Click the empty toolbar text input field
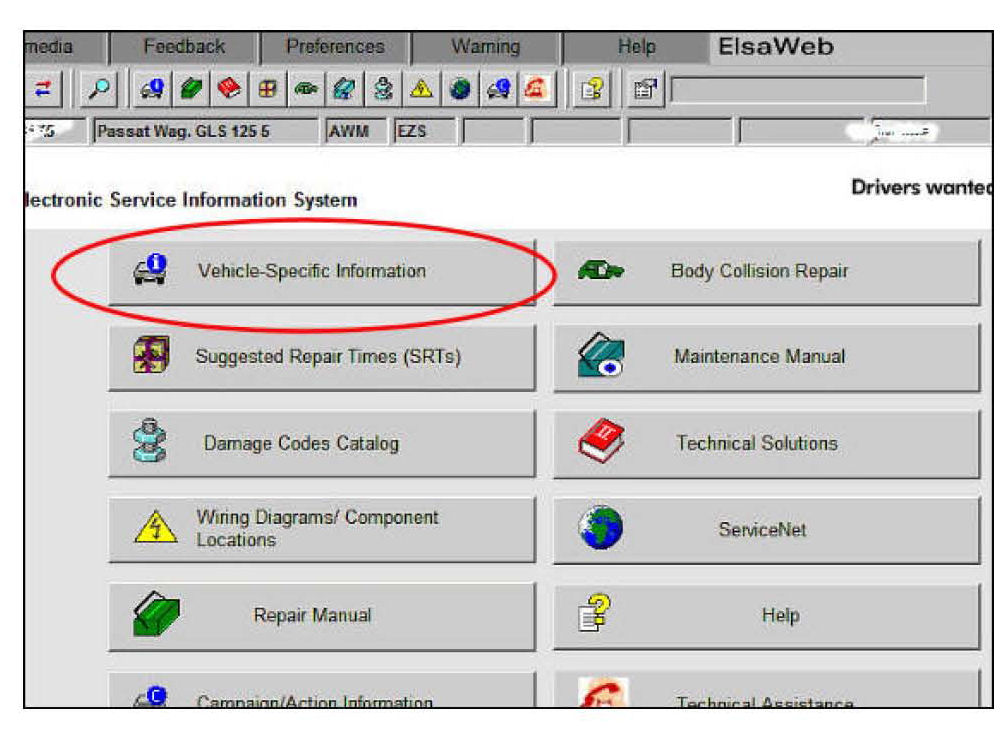 [x=798, y=91]
